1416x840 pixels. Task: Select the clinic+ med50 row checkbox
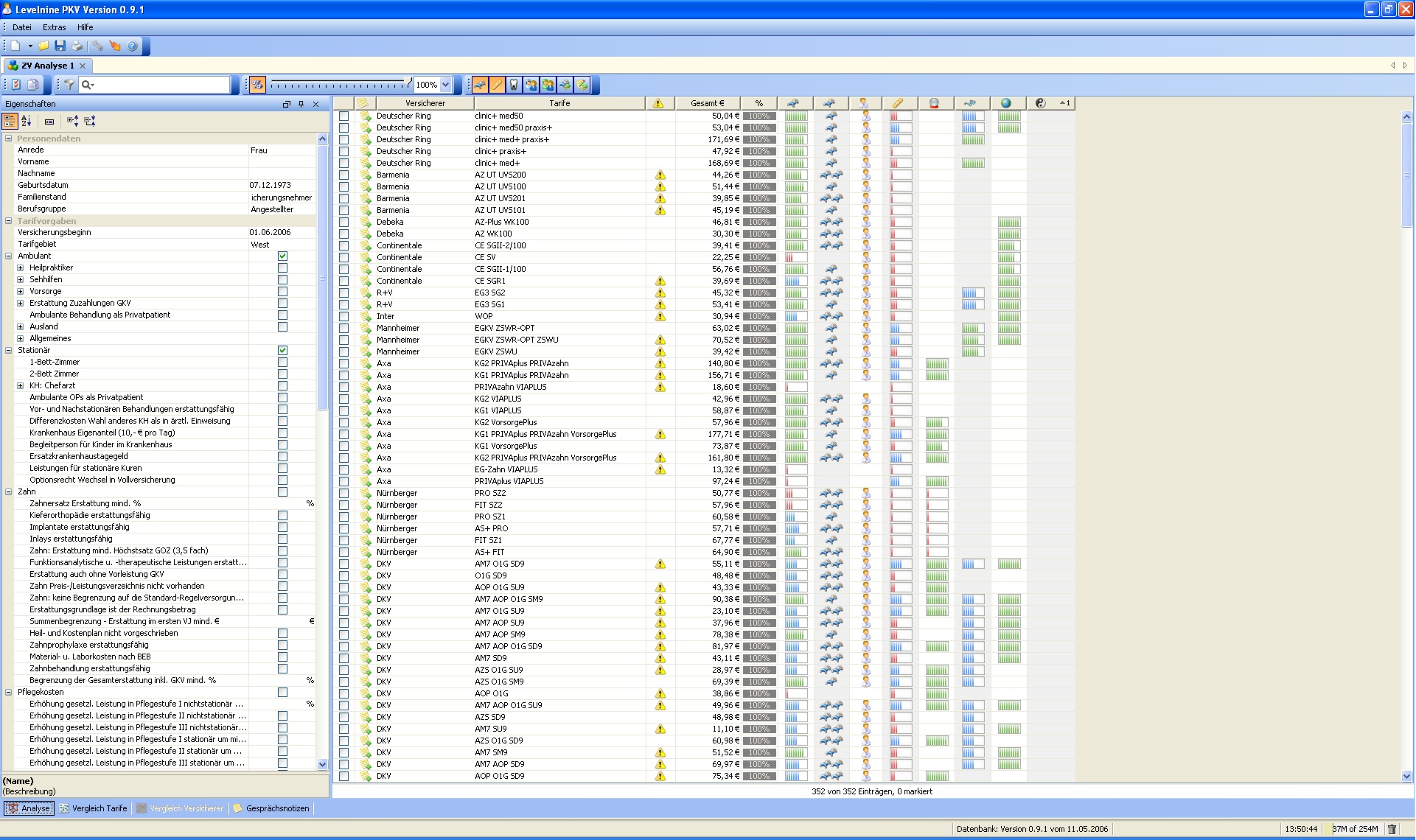pyautogui.click(x=343, y=116)
